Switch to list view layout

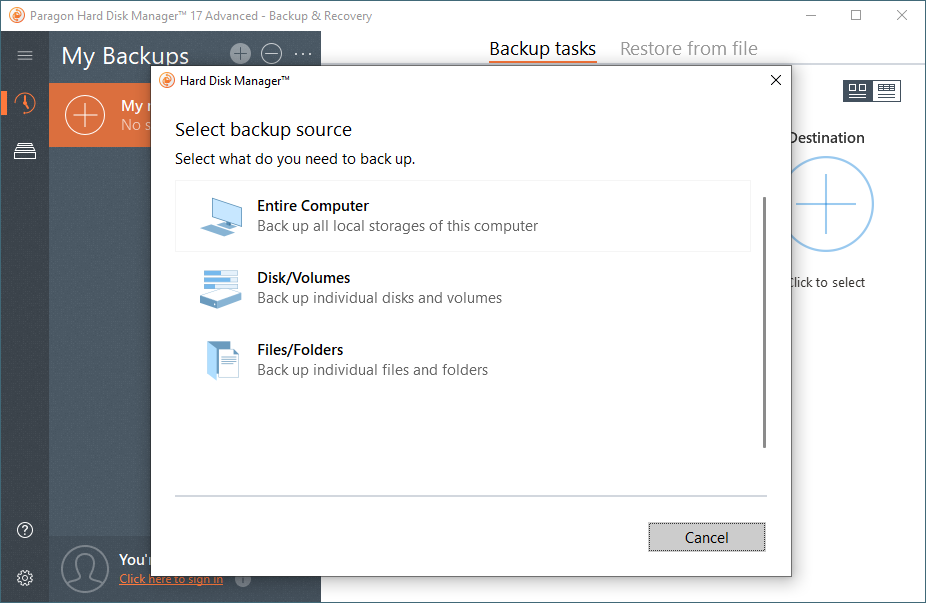pyautogui.click(x=886, y=91)
